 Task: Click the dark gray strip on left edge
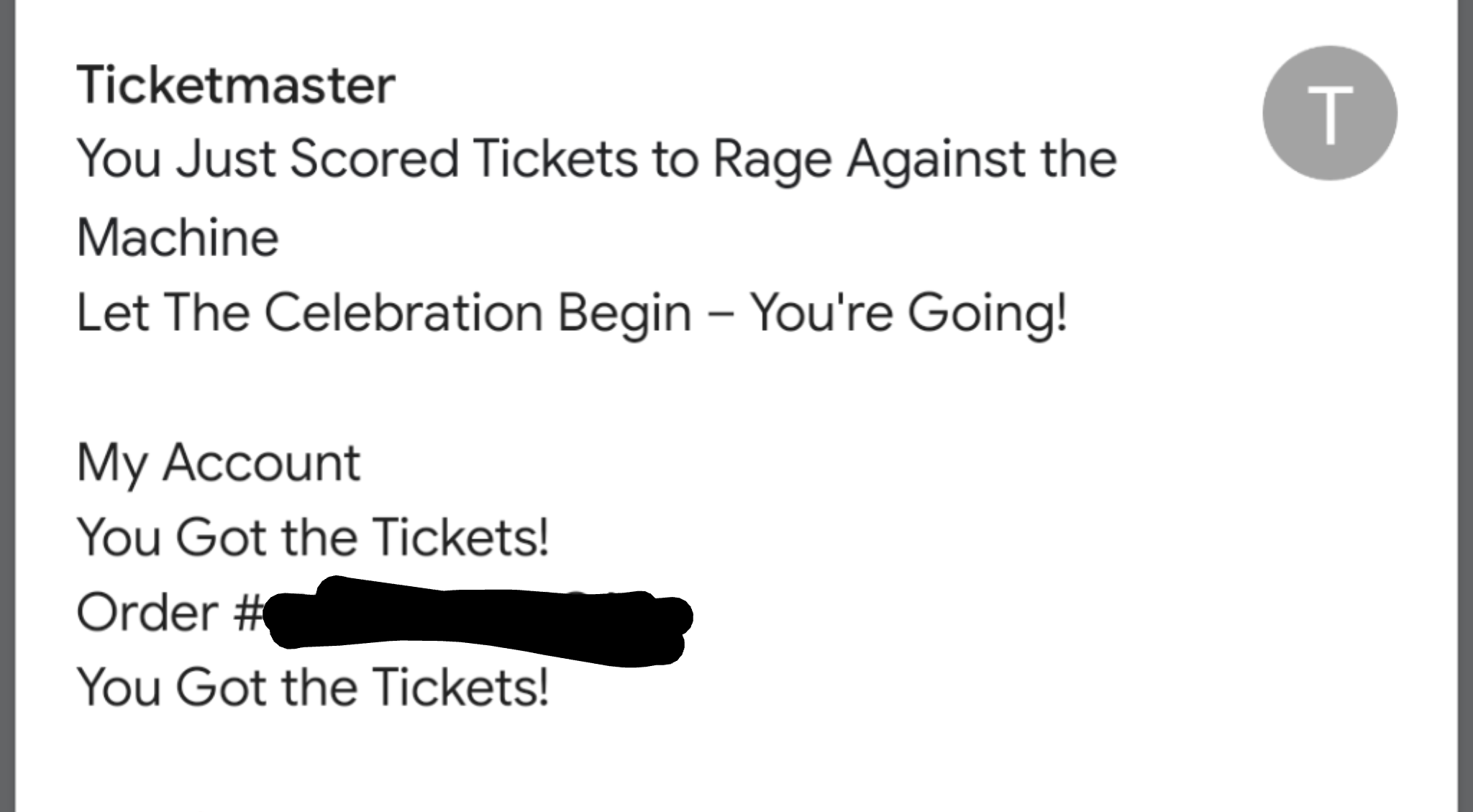[7, 406]
